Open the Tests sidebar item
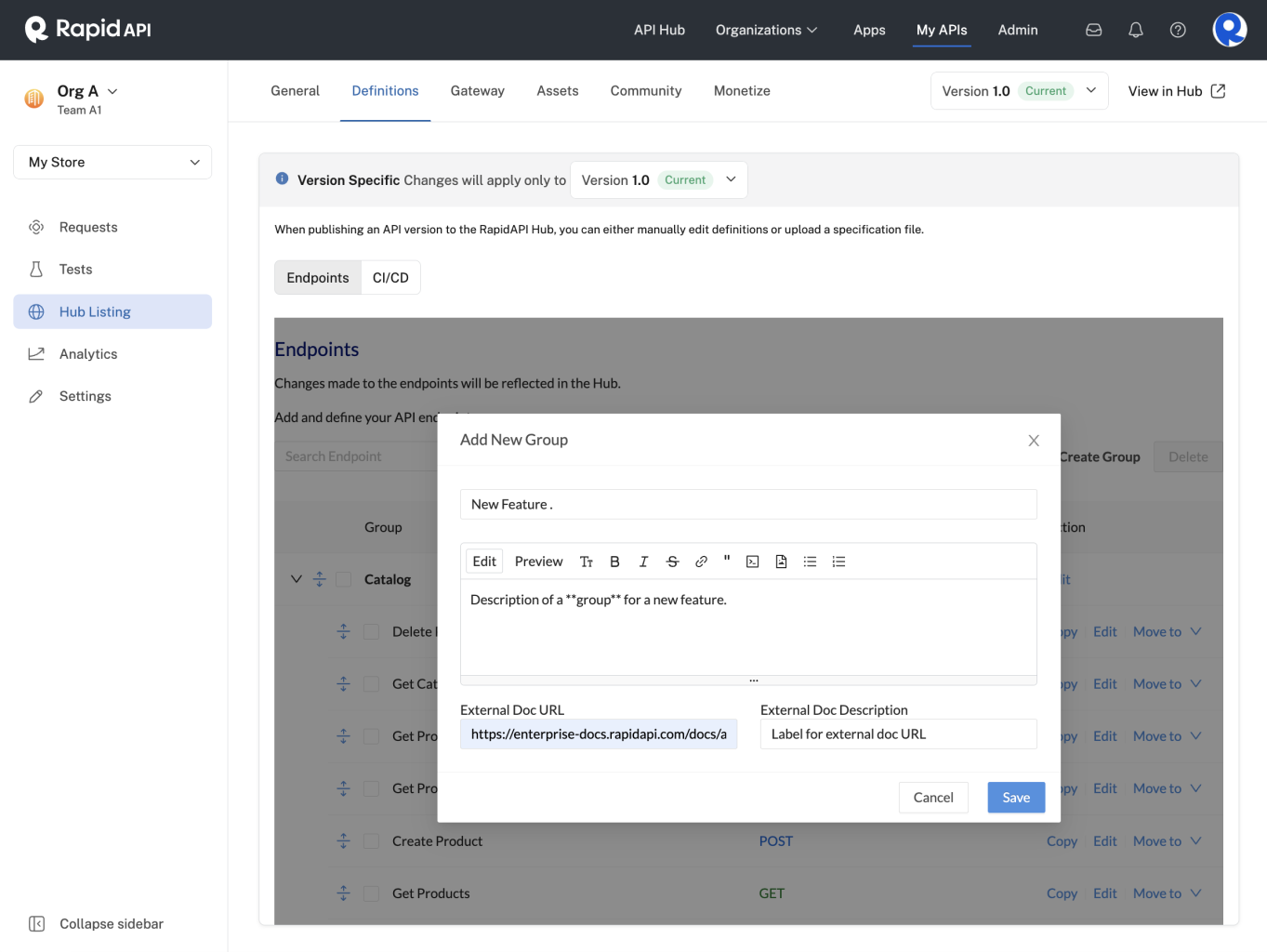The width and height of the screenshot is (1267, 952). coord(112,270)
